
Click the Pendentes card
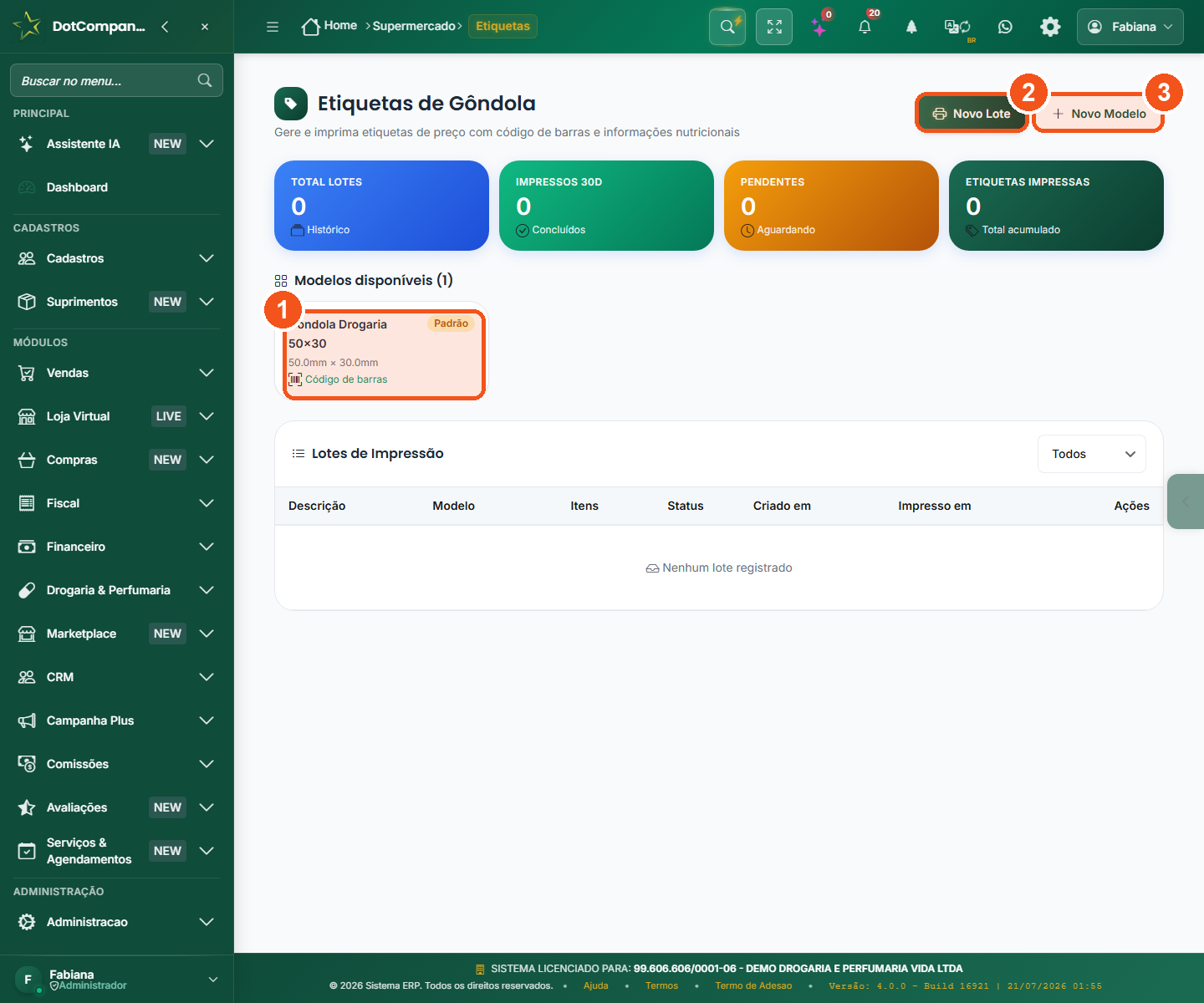(831, 206)
